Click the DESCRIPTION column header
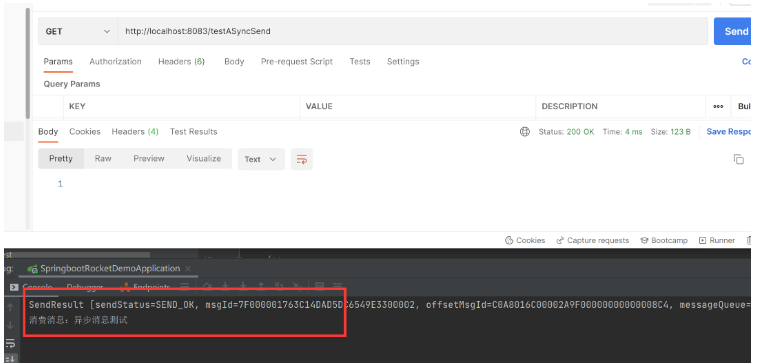This screenshot has width=758, height=363. point(569,106)
